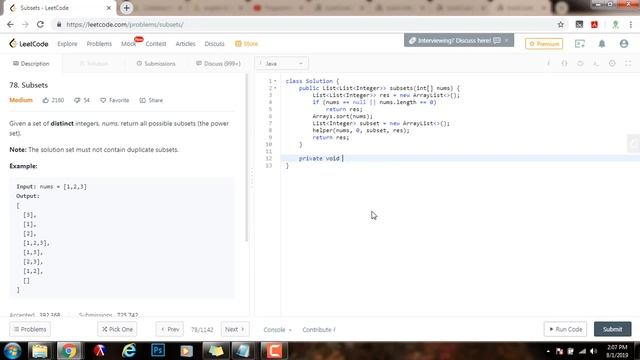Go to Next problem
The height and width of the screenshot is (360, 640).
[235, 329]
